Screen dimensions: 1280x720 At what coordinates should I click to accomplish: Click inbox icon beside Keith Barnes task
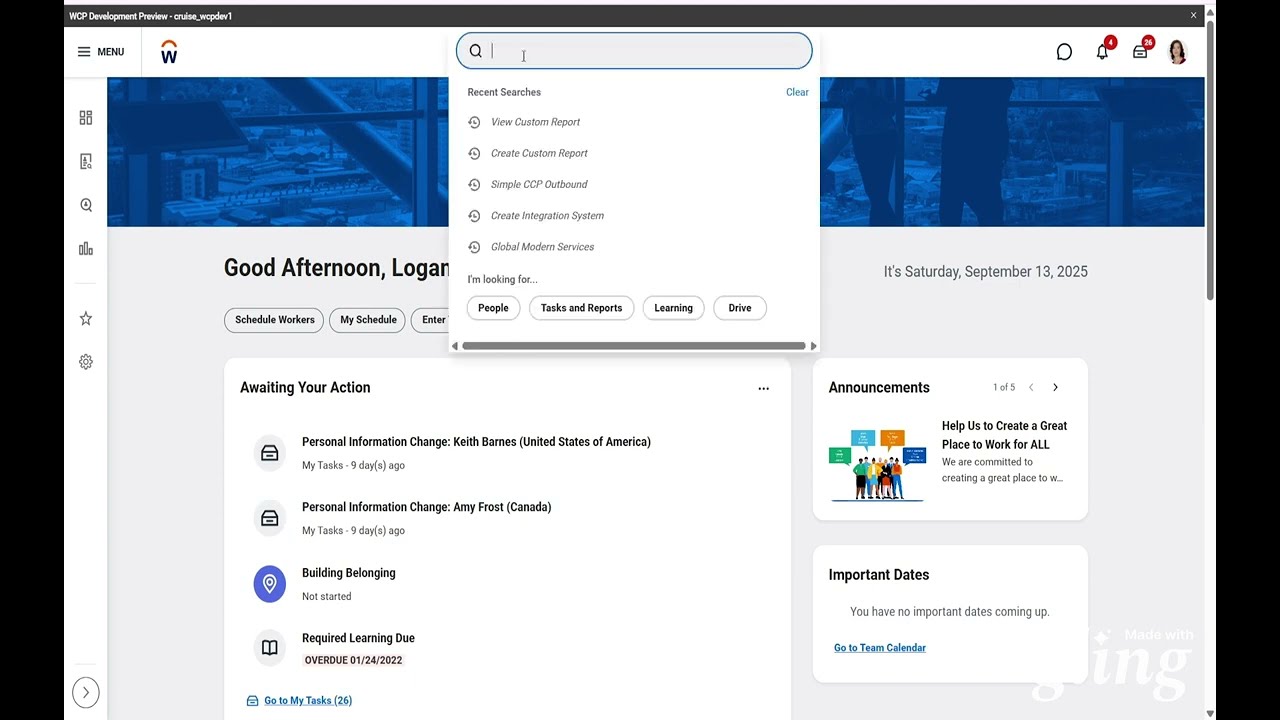(270, 453)
